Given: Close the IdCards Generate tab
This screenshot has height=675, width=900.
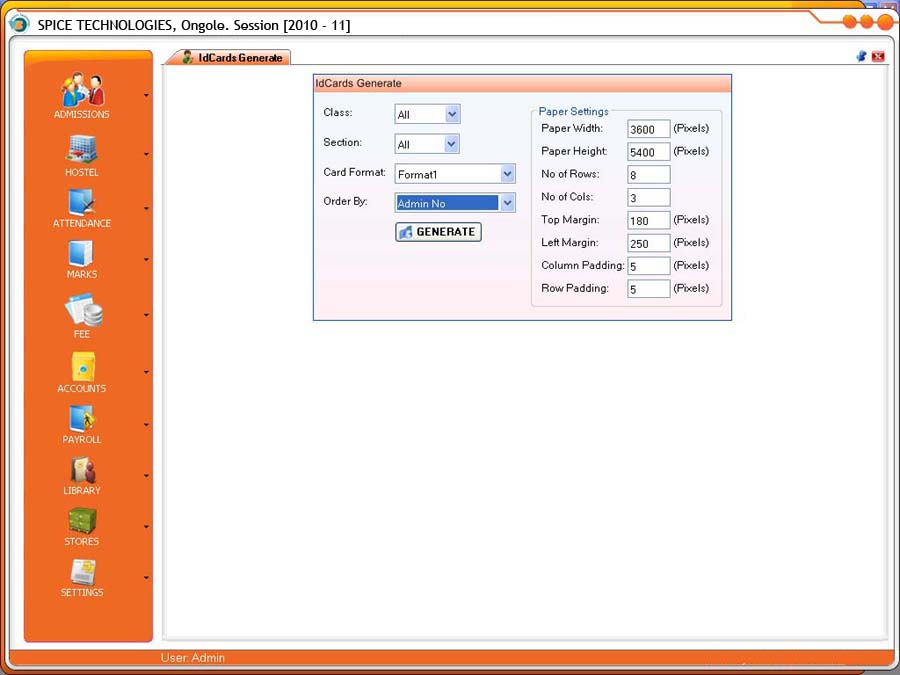Looking at the screenshot, I should click(x=878, y=57).
